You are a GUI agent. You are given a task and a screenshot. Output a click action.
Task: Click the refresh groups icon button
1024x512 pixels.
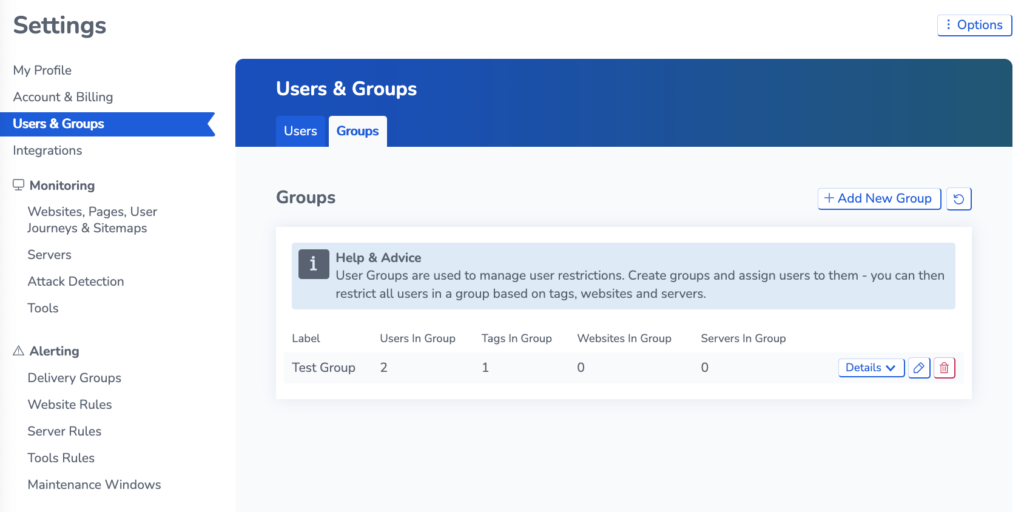tap(959, 199)
